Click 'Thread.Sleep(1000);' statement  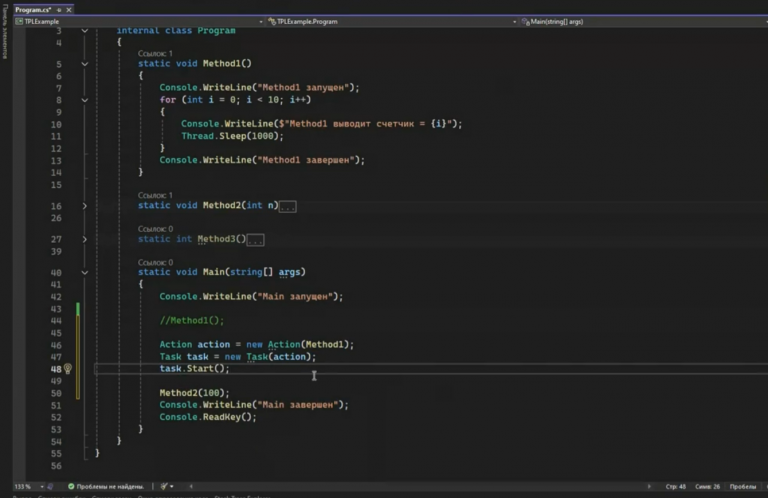click(x=232, y=136)
